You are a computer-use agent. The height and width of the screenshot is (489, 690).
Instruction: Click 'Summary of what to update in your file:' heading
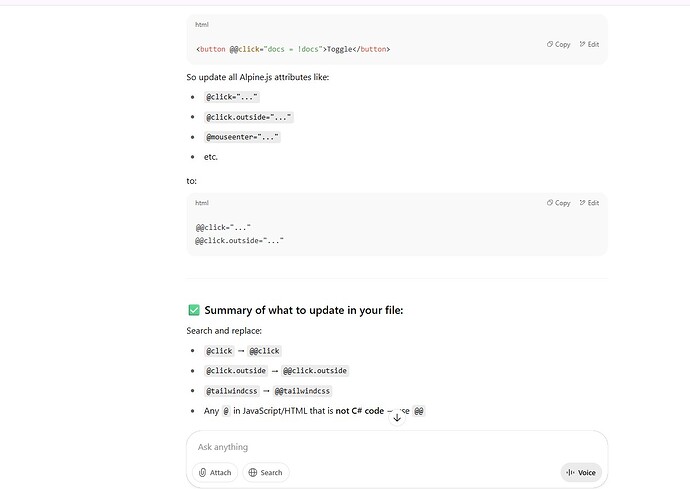tap(304, 310)
